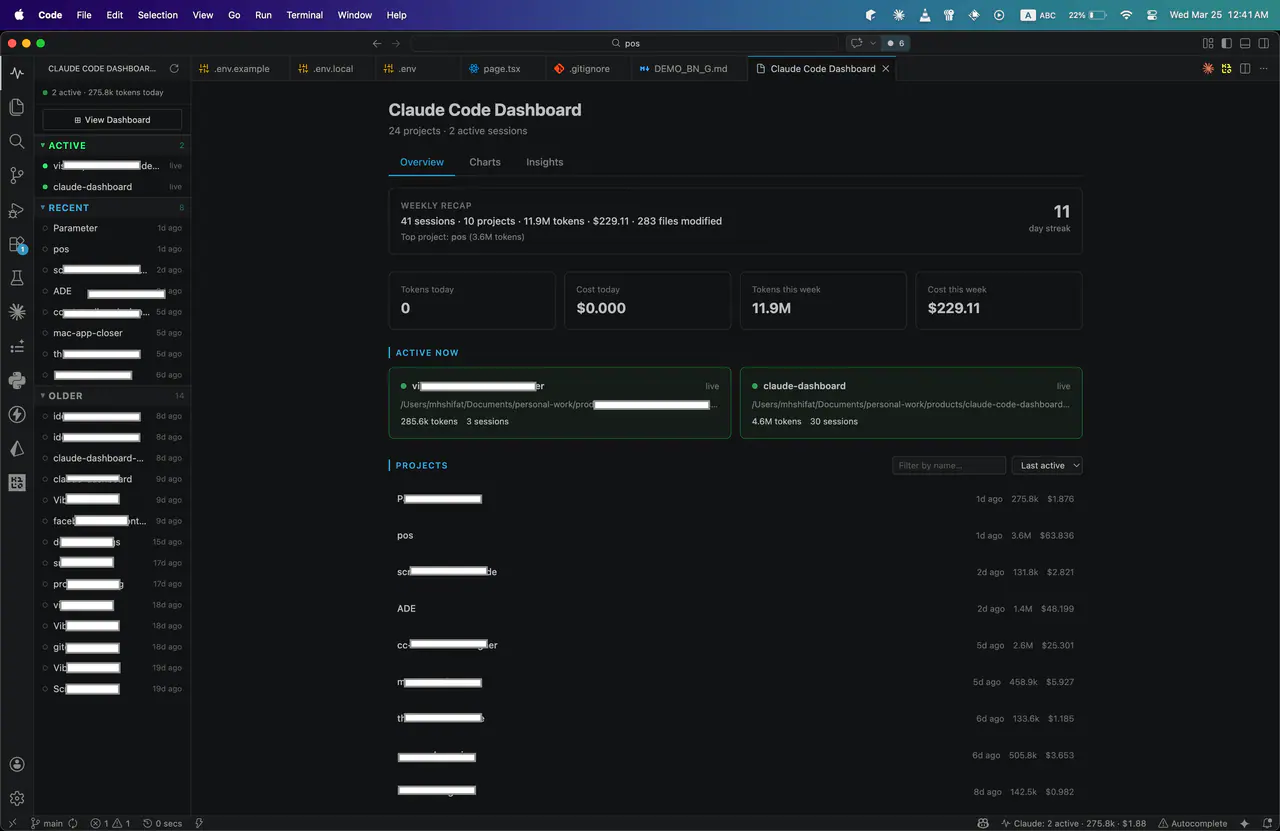The image size is (1280, 831).
Task: Refresh the Claude Code Dashboard sidebar
Action: [x=174, y=69]
